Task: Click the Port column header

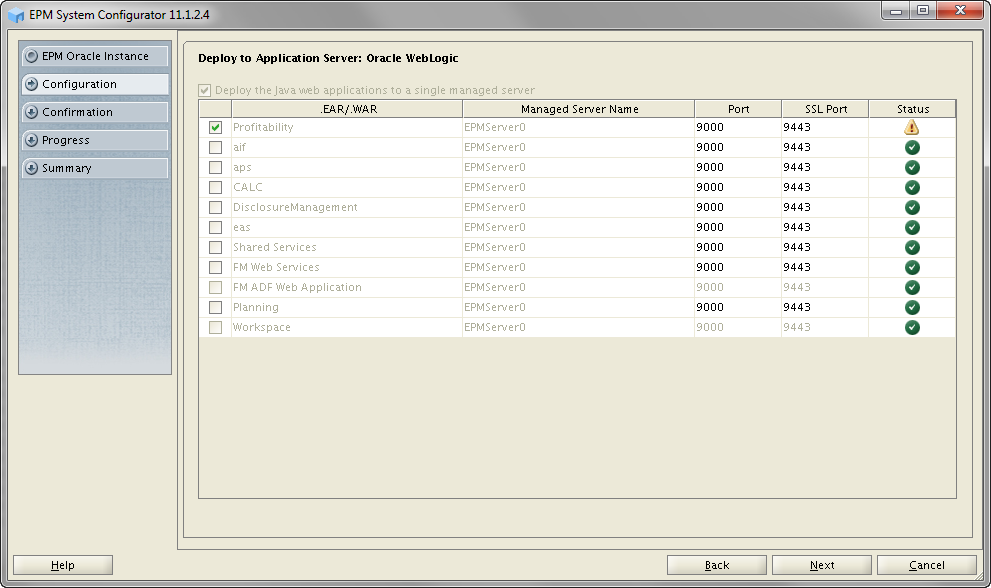Action: click(x=738, y=109)
